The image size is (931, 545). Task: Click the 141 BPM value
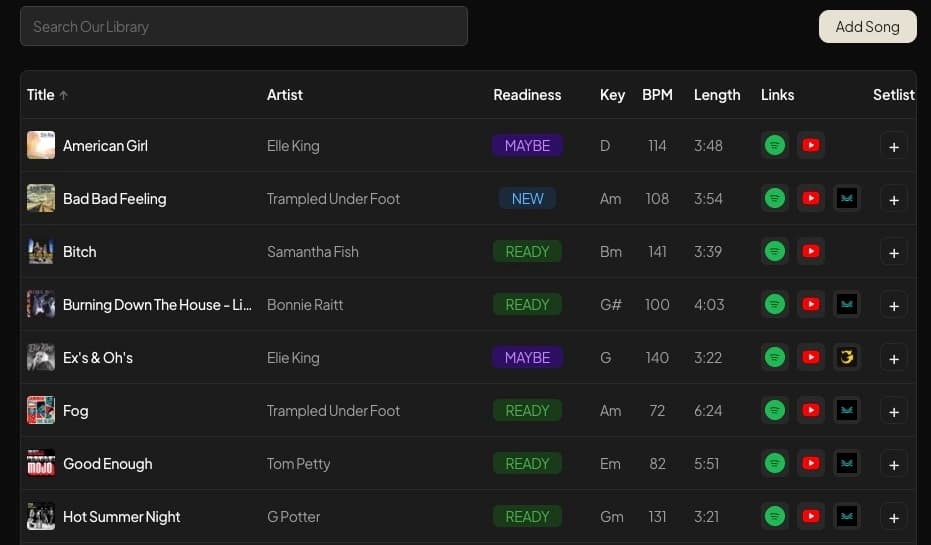pos(657,251)
